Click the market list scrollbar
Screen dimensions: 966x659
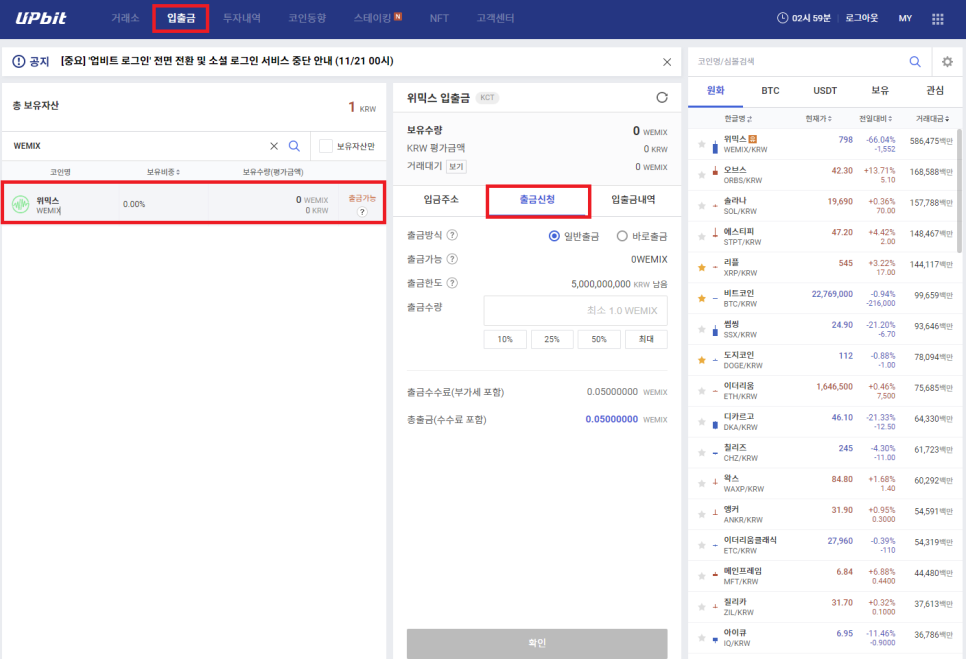click(959, 191)
